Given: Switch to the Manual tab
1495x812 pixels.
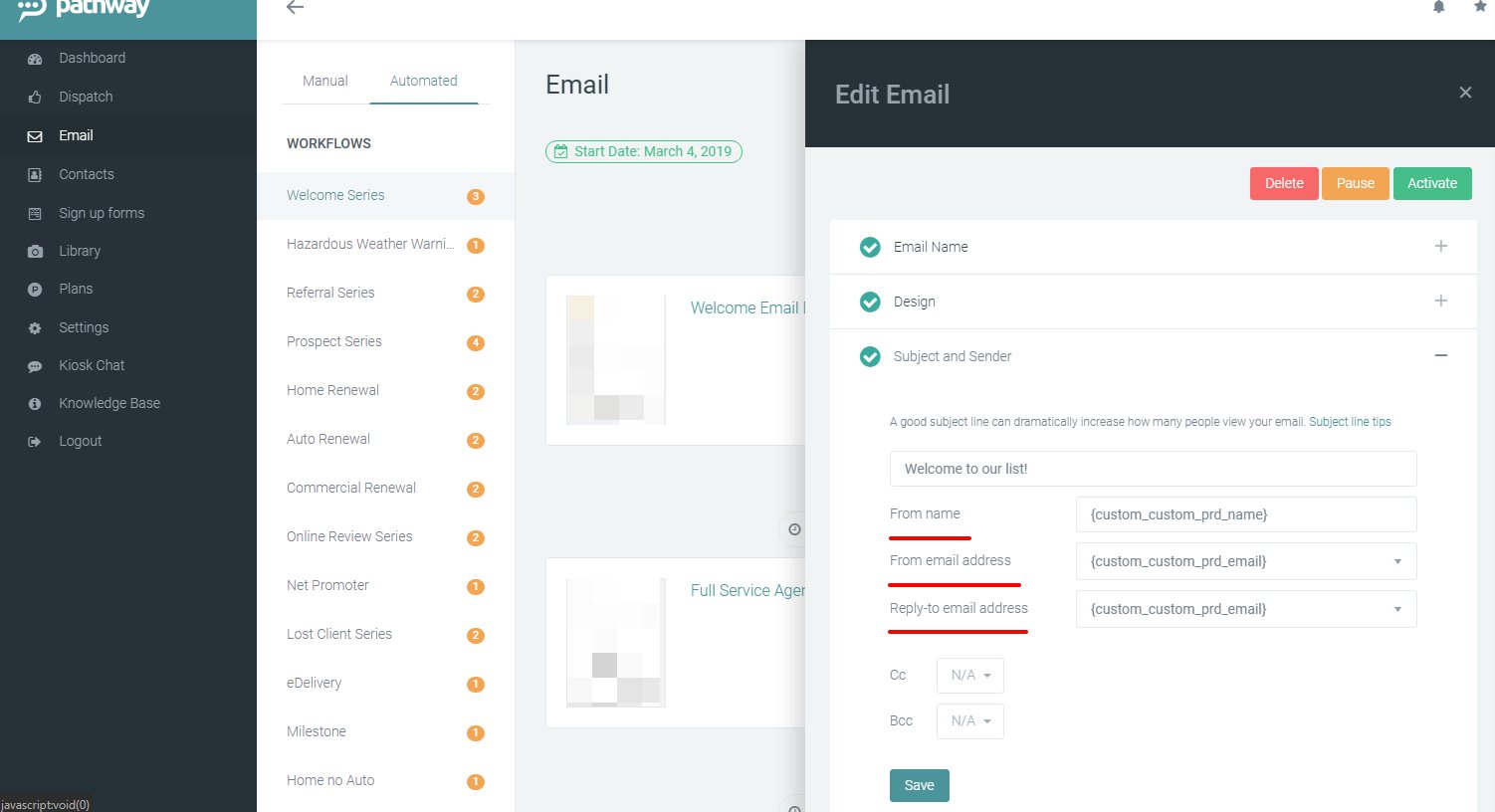Looking at the screenshot, I should [x=324, y=81].
